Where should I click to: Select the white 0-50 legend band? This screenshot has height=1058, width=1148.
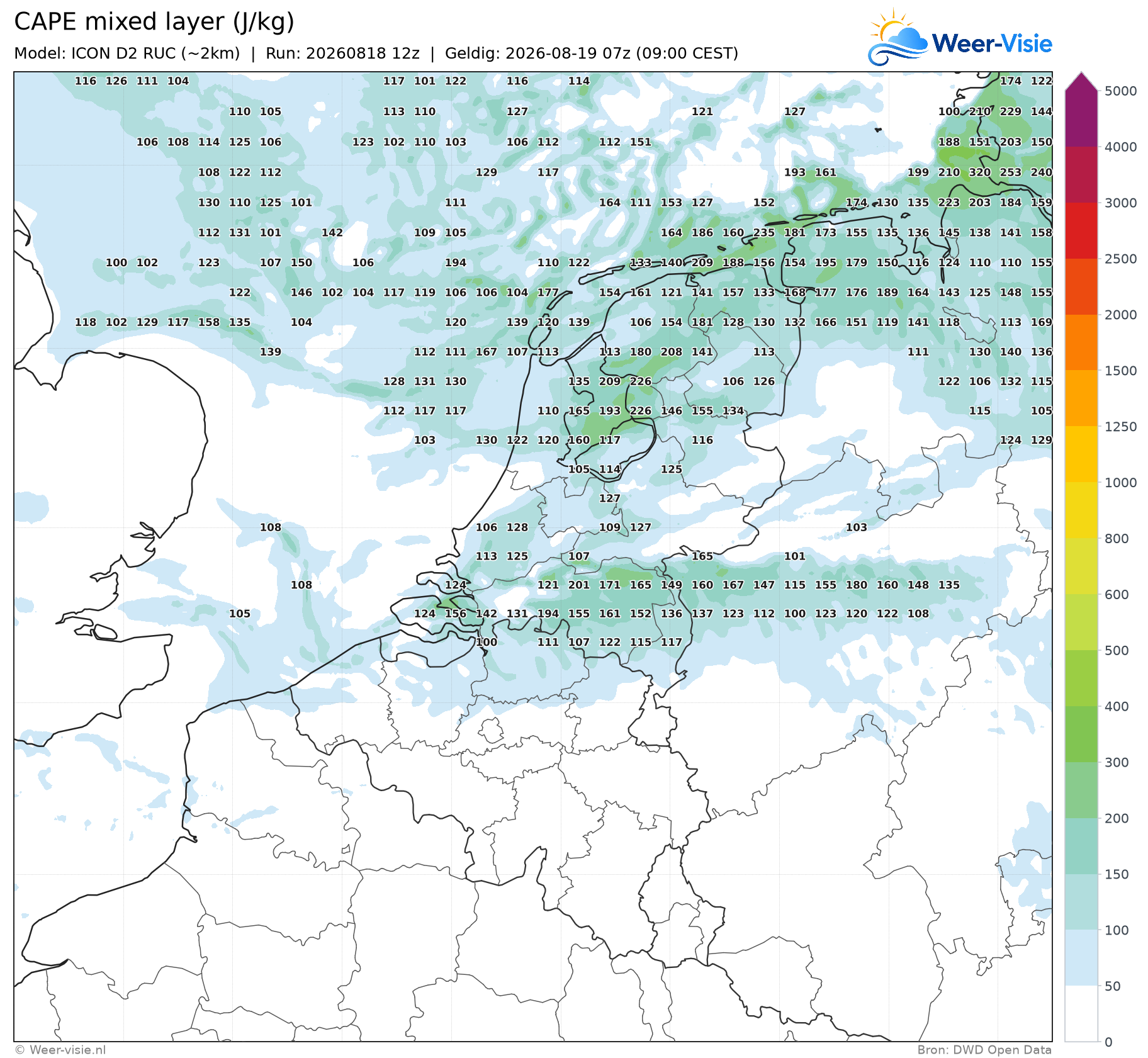[x=1081, y=1014]
